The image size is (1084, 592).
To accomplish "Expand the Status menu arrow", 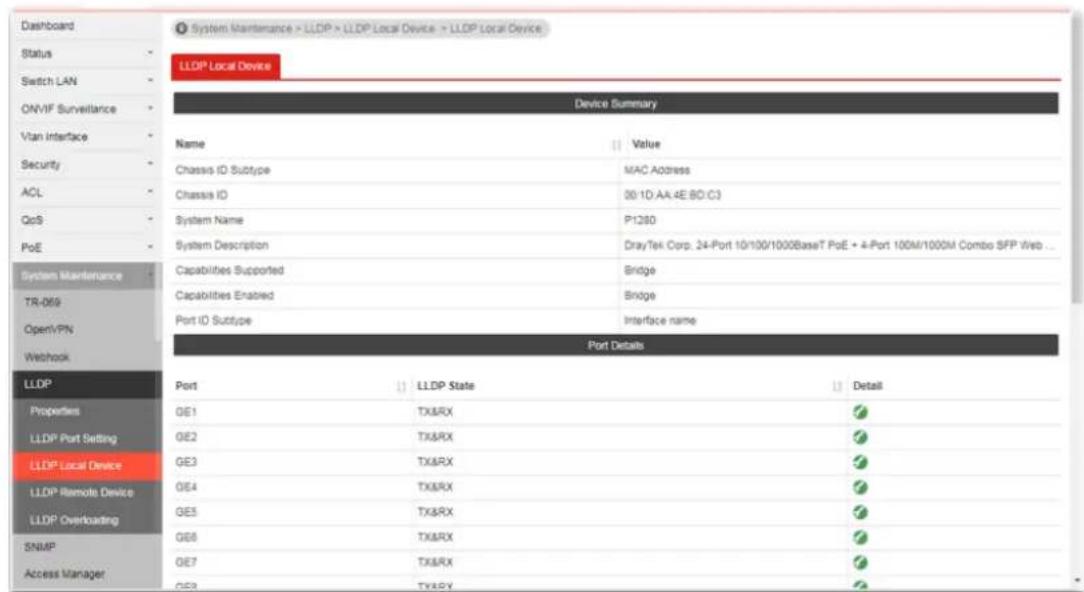I will click(150, 53).
